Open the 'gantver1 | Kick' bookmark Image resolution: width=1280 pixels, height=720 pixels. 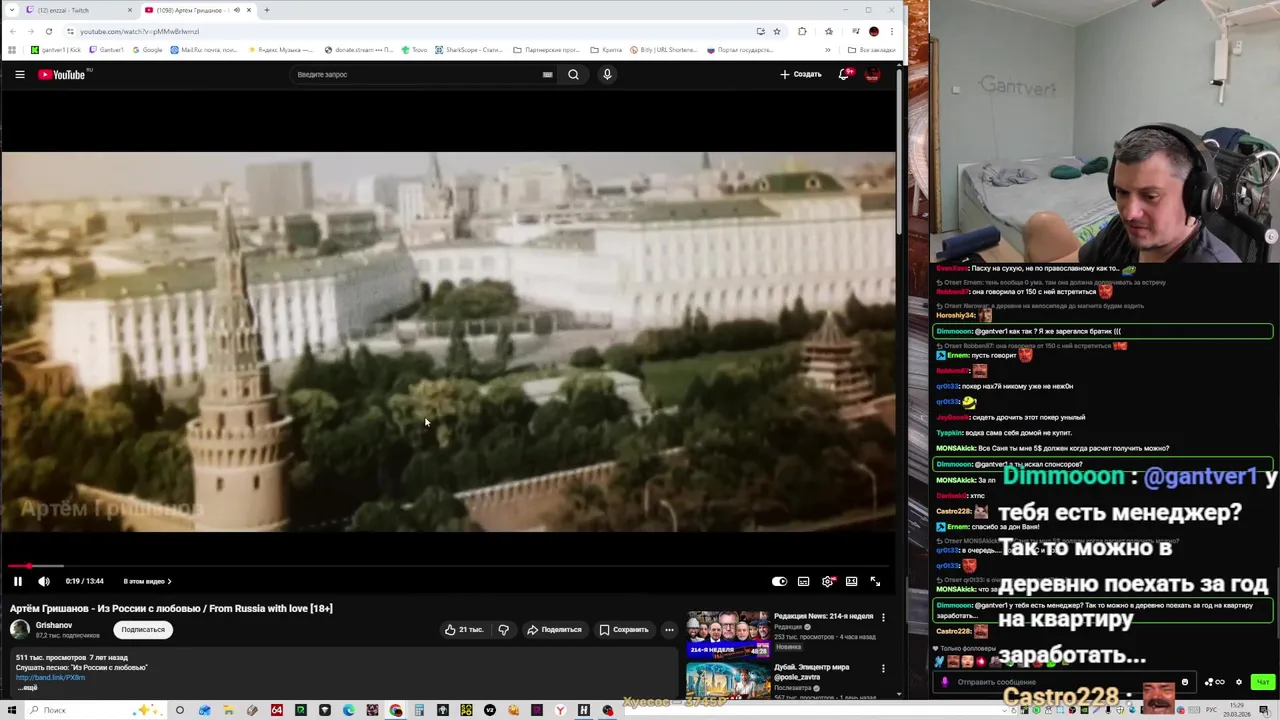(56, 49)
